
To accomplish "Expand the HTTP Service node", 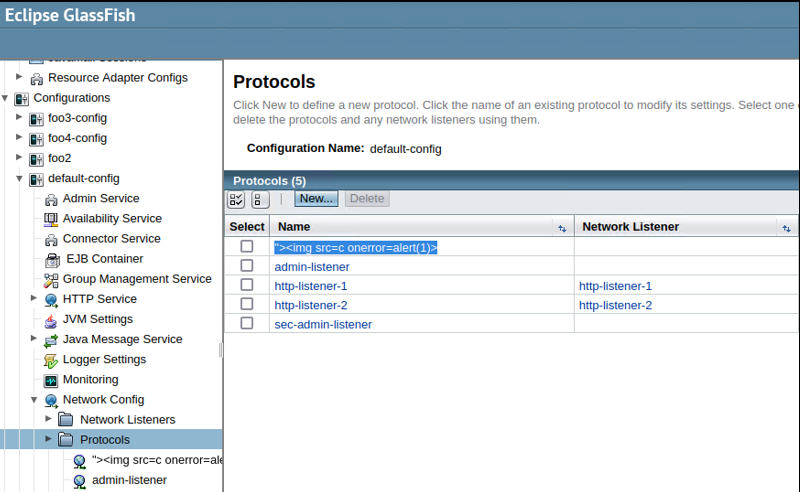I will point(34,298).
